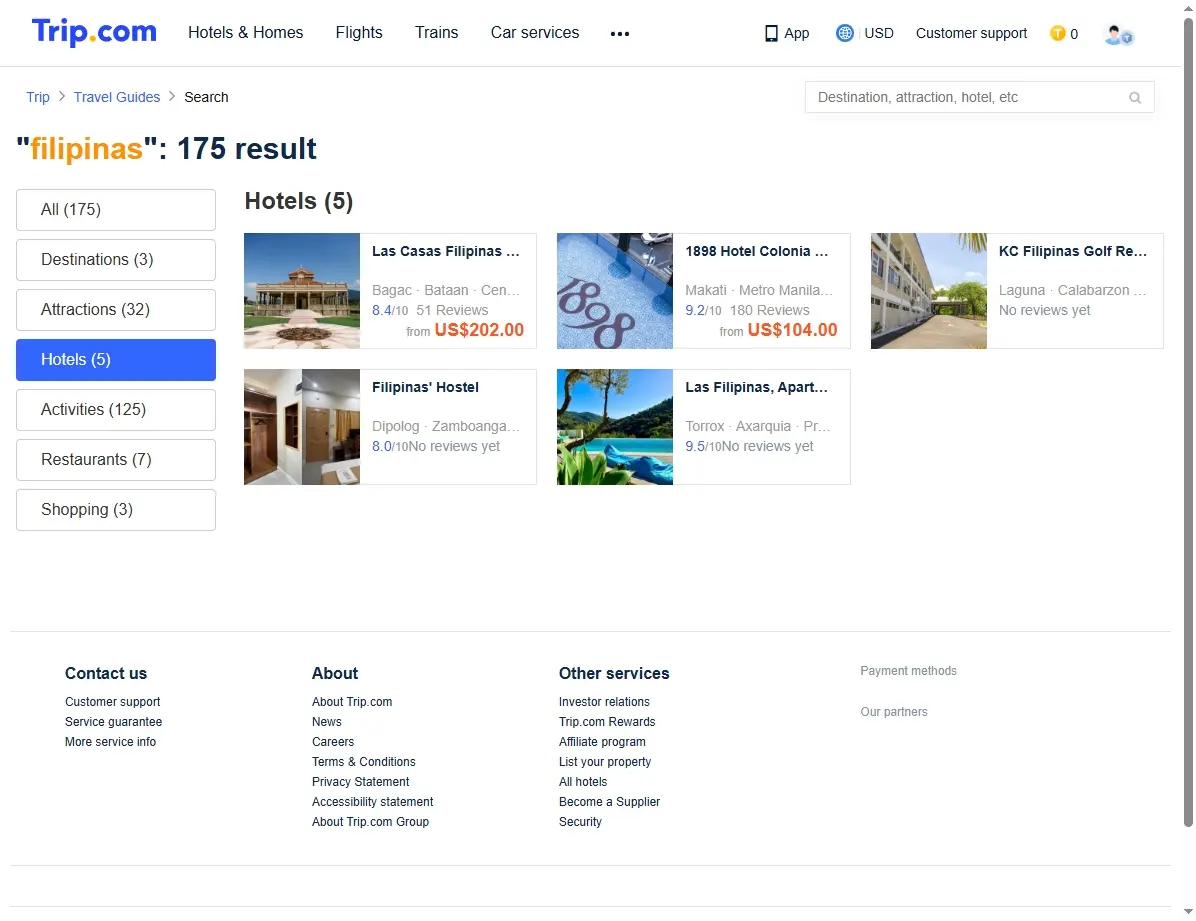Open Filipinas' Hostel thumbnail image

(x=302, y=427)
